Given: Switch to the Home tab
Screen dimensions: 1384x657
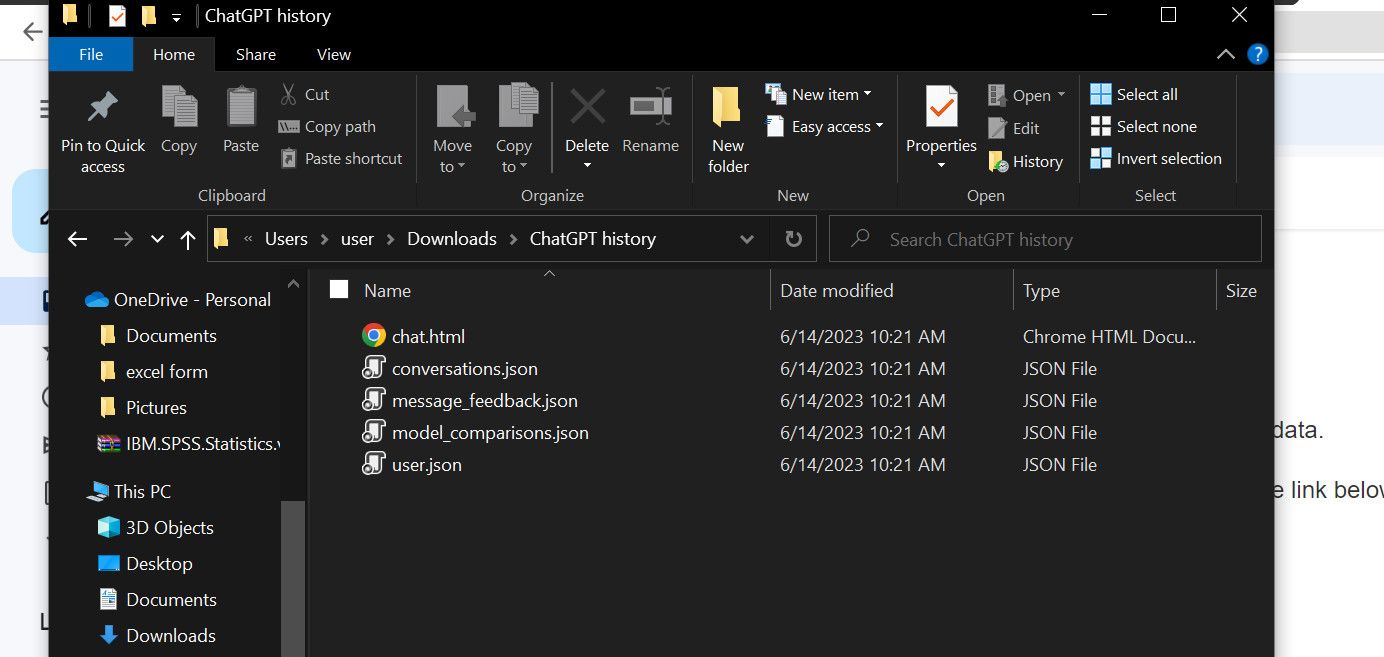Looking at the screenshot, I should coord(174,55).
